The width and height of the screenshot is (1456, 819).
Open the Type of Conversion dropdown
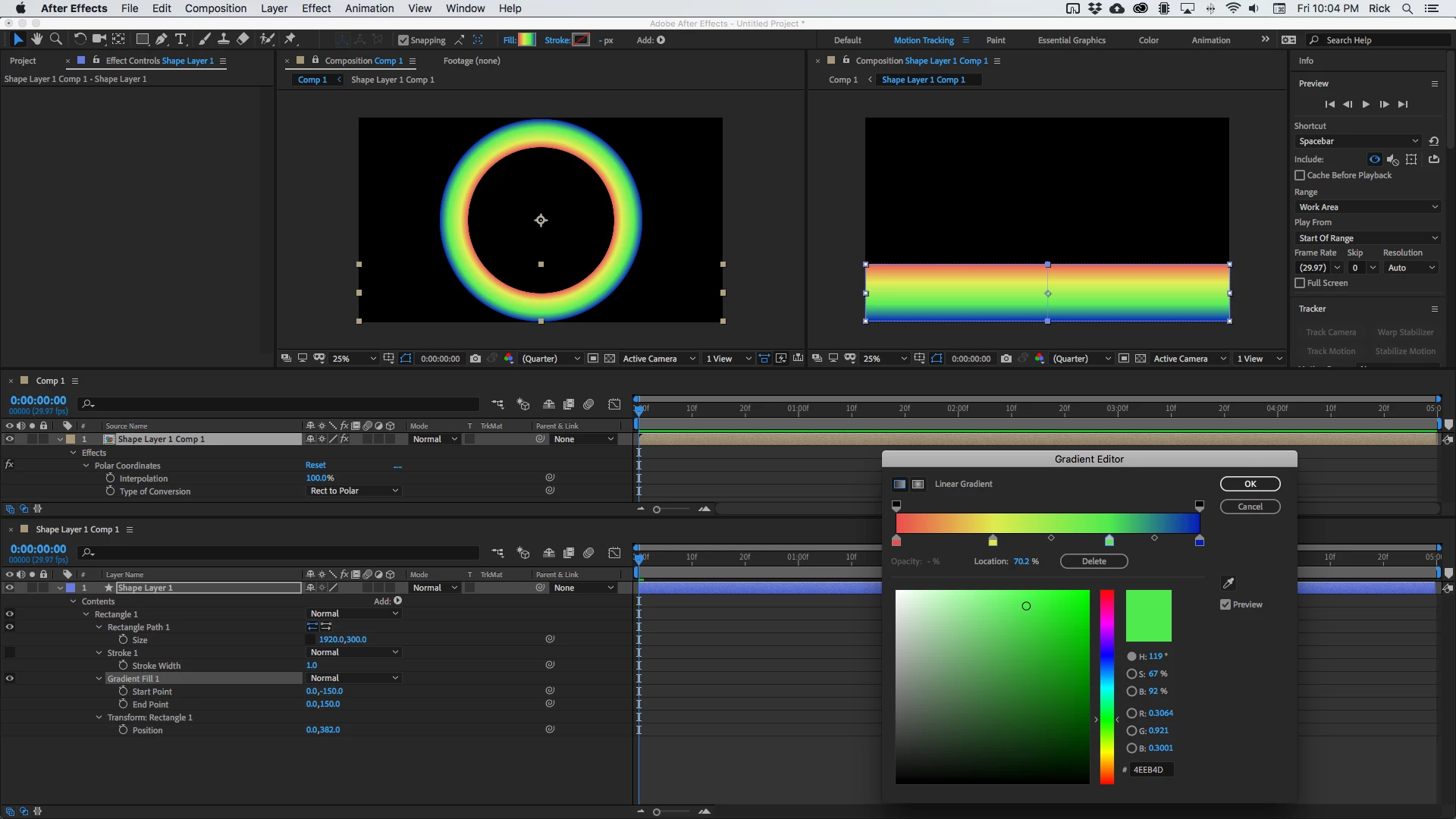tap(353, 491)
